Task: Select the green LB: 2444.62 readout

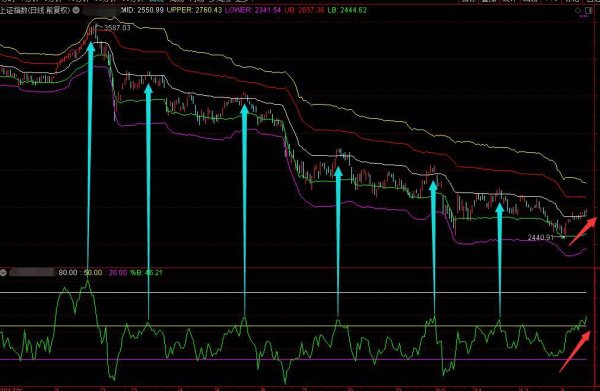Action: [x=347, y=10]
